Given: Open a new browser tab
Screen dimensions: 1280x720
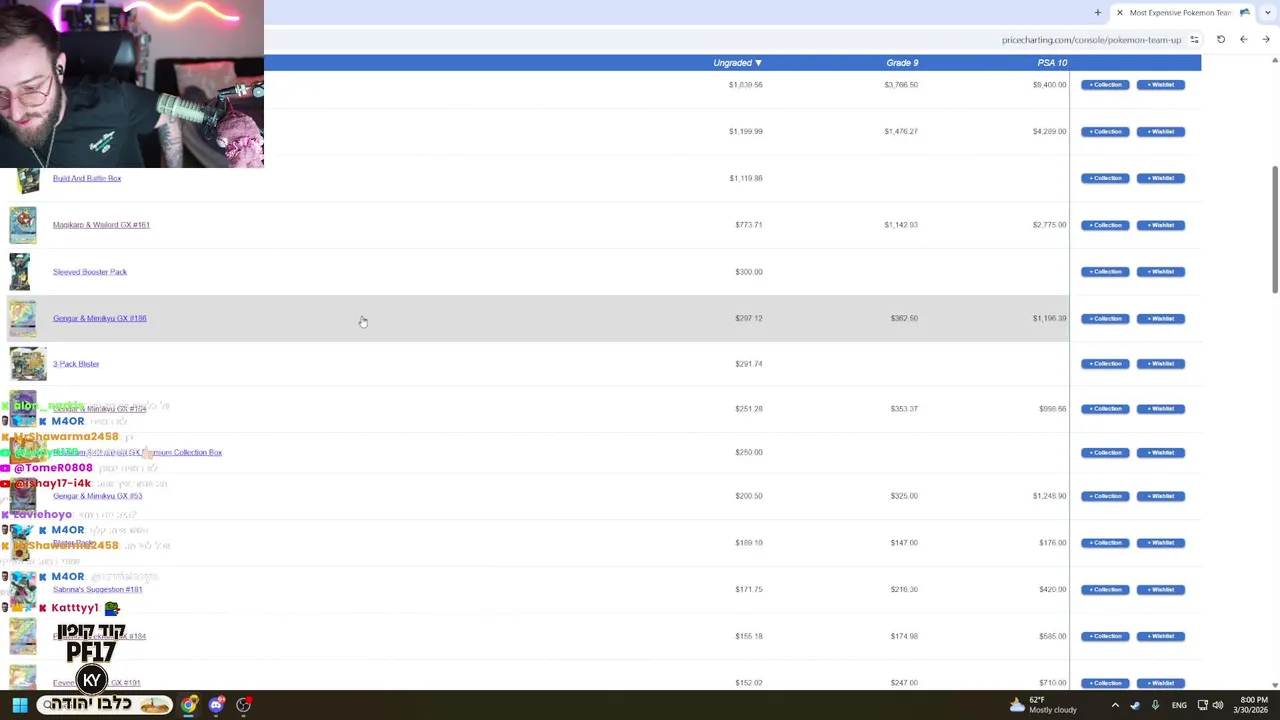Looking at the screenshot, I should tap(1097, 13).
